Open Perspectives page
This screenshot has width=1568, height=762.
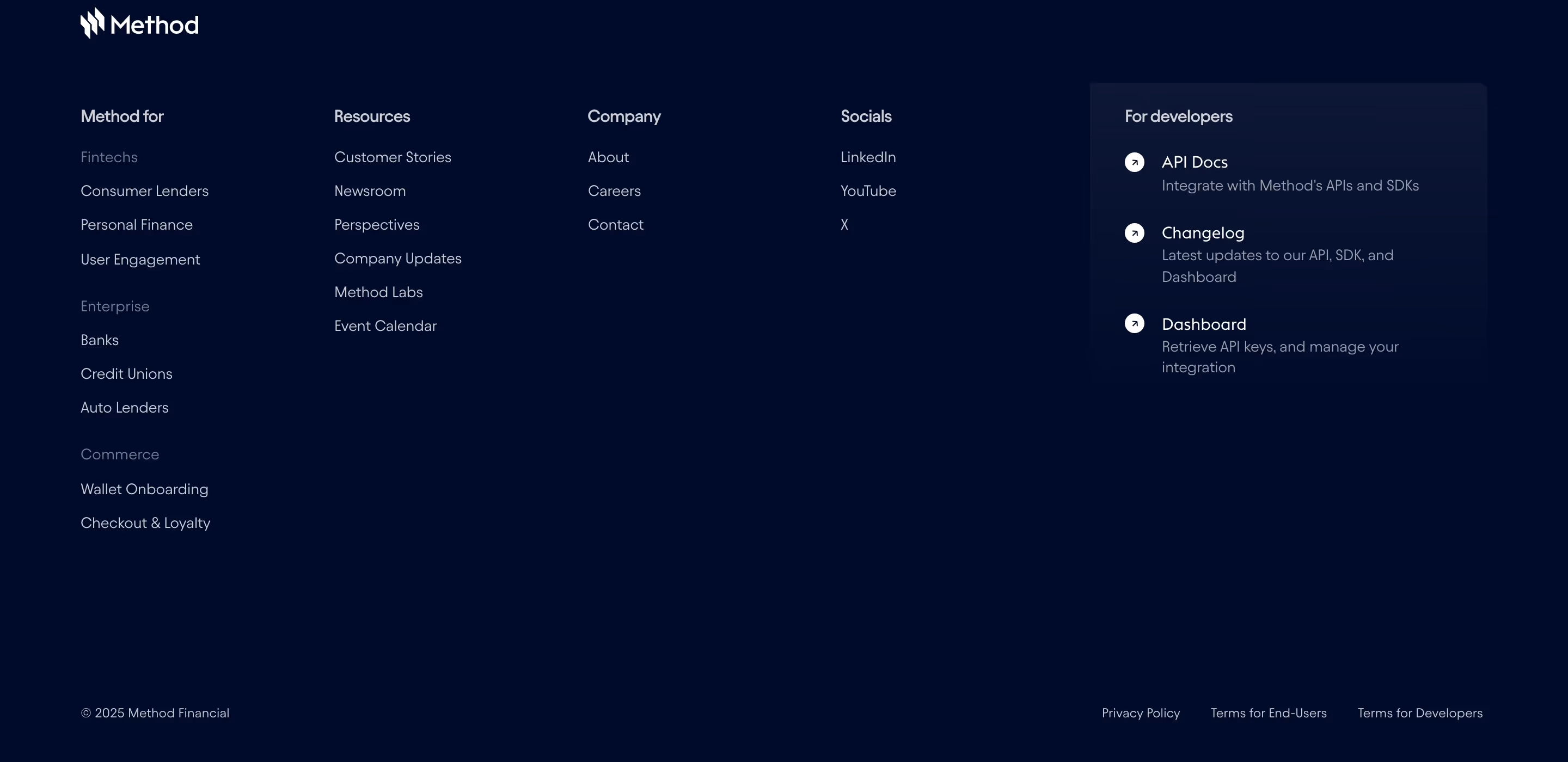(x=376, y=225)
